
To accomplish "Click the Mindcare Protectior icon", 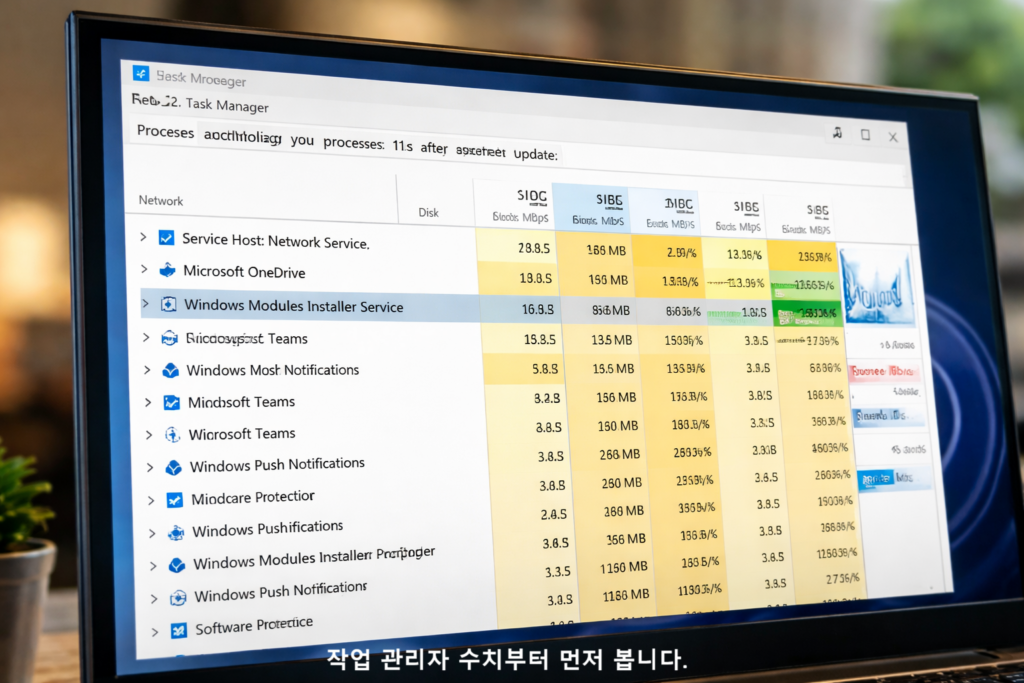I will pyautogui.click(x=174, y=500).
